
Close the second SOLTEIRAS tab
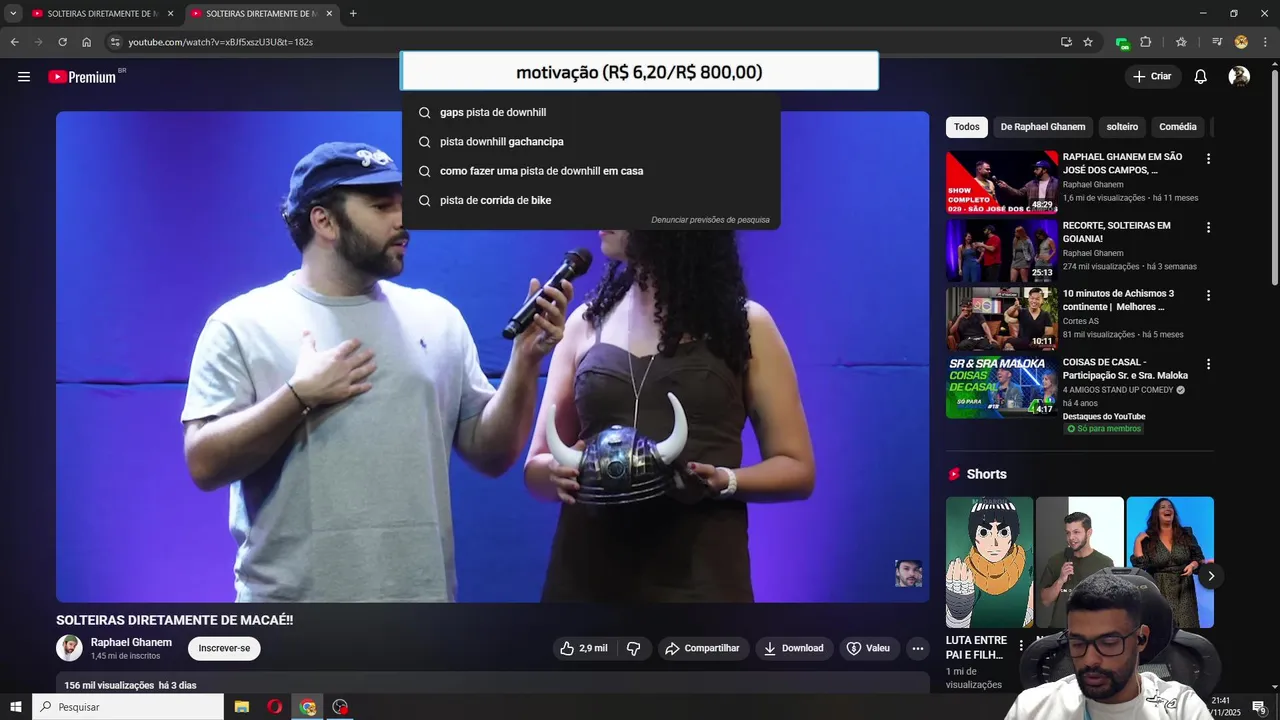coord(329,14)
